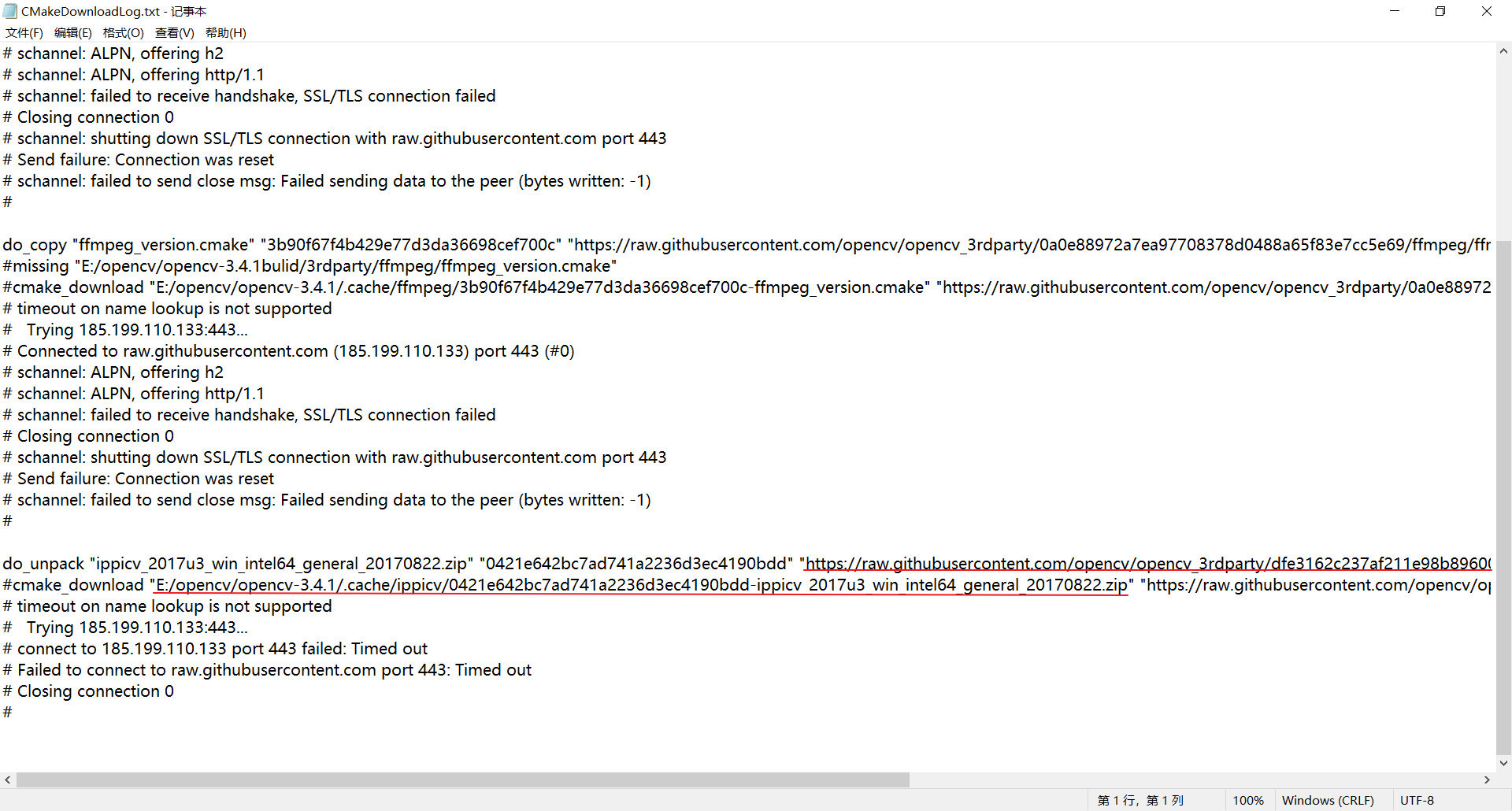
Task: Click the line starting 'do_copy "ffmpeg_version.cmake"'
Action: coord(746,245)
